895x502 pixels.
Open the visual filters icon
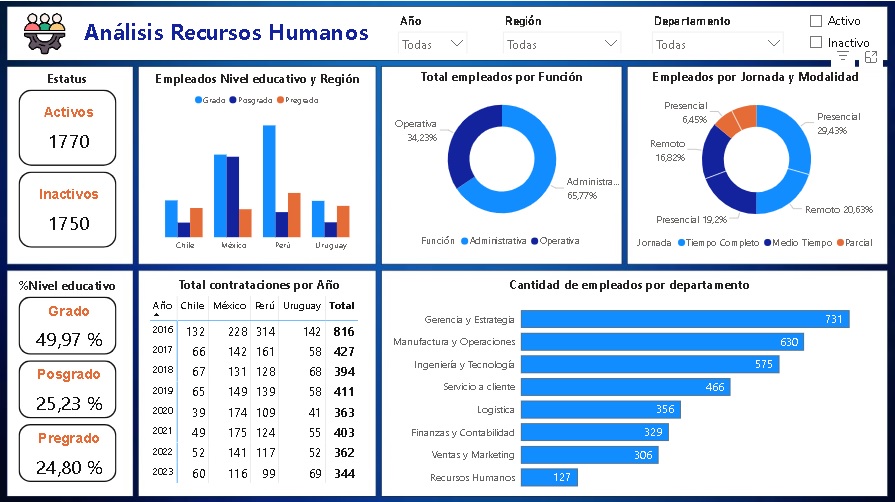[842, 58]
